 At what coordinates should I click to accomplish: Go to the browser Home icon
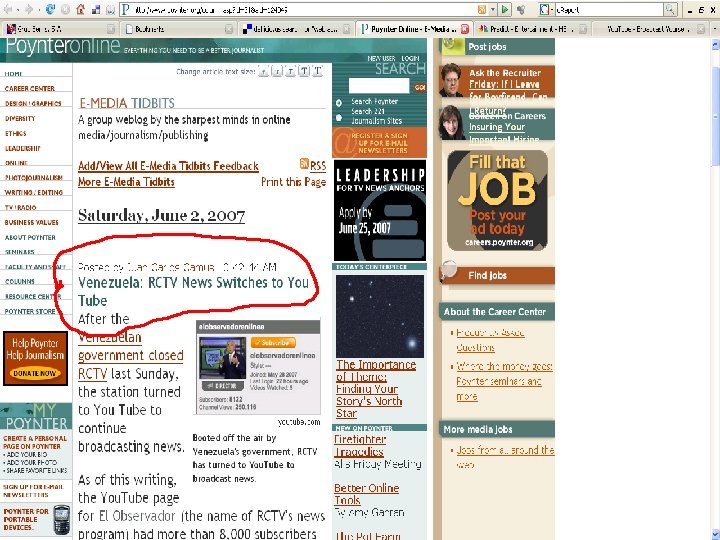(x=80, y=9)
